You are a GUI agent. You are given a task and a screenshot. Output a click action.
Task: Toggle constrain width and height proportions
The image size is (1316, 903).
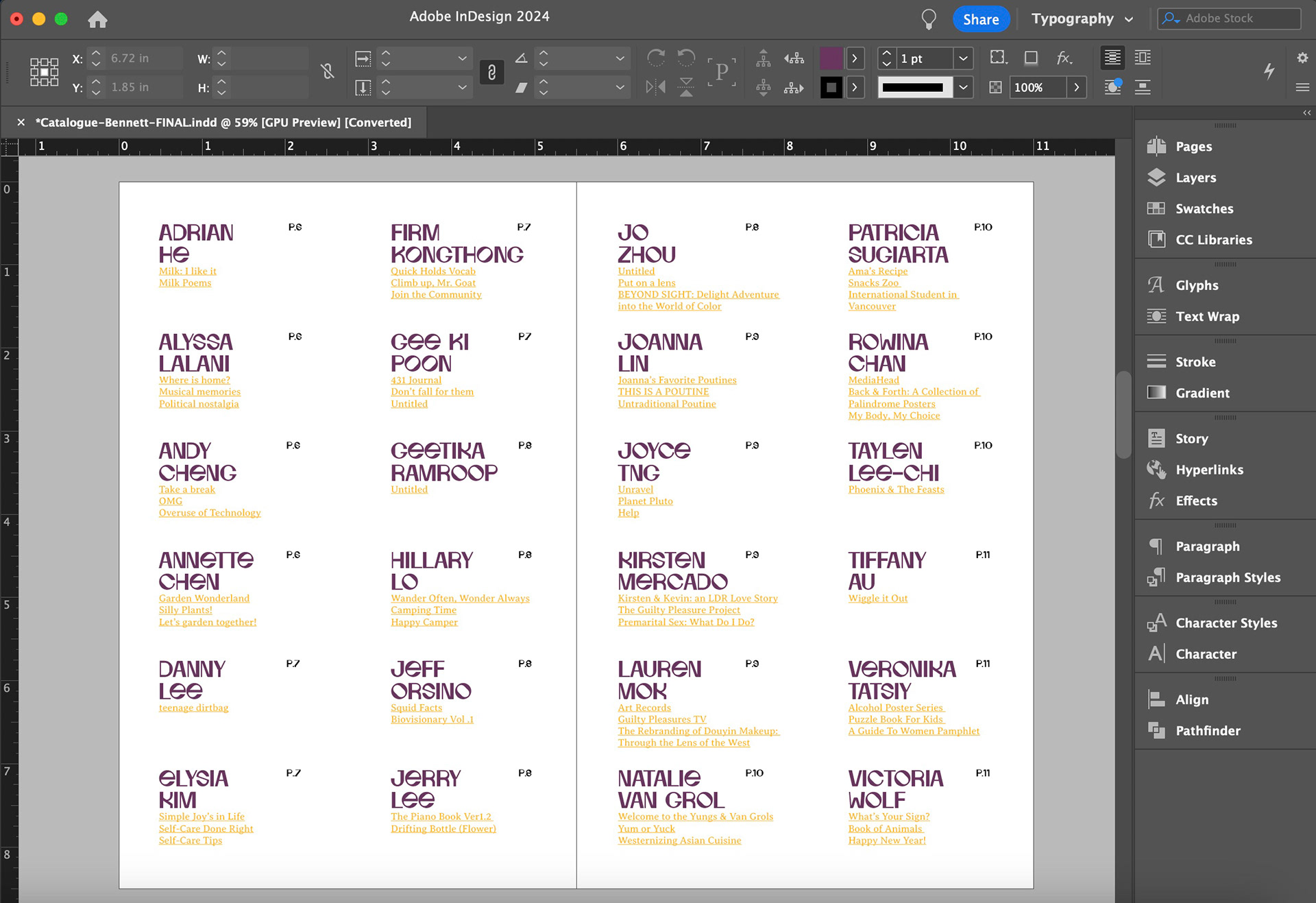pos(328,71)
